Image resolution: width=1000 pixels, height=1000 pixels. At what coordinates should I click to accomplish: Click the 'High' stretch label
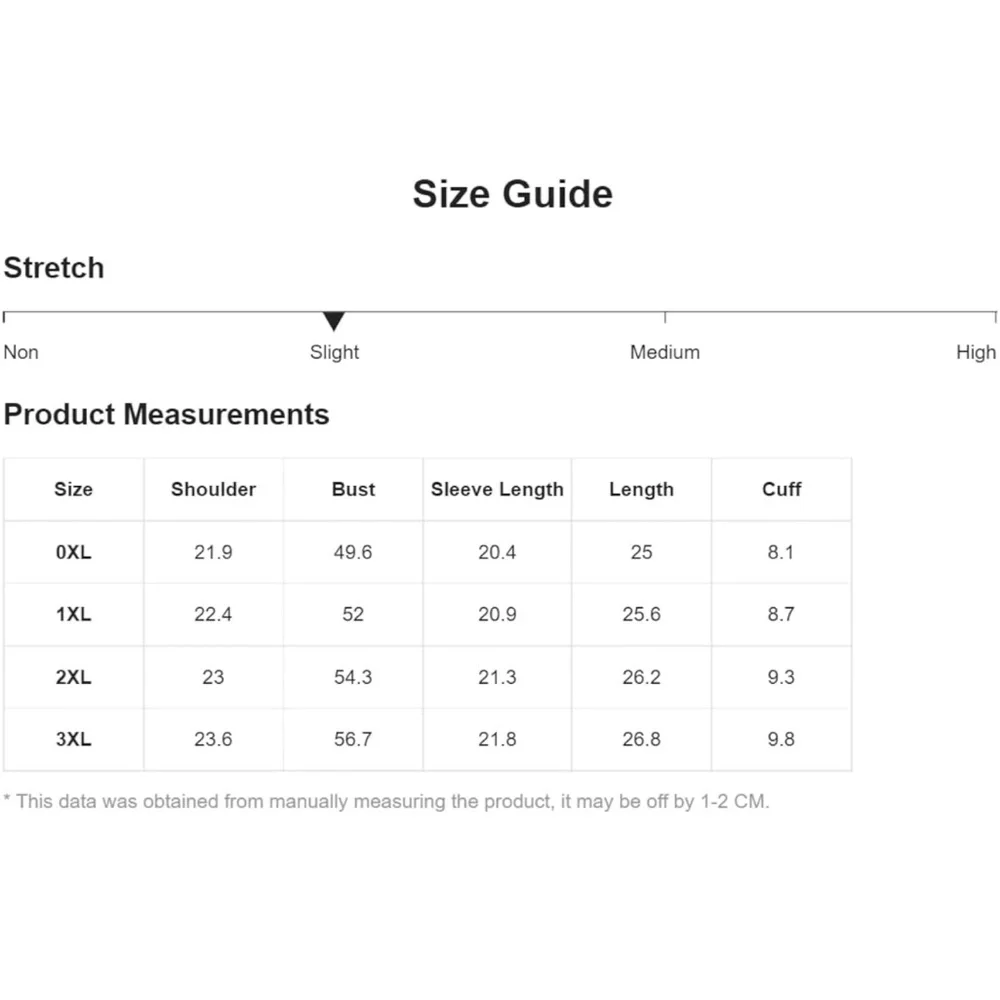(x=976, y=352)
